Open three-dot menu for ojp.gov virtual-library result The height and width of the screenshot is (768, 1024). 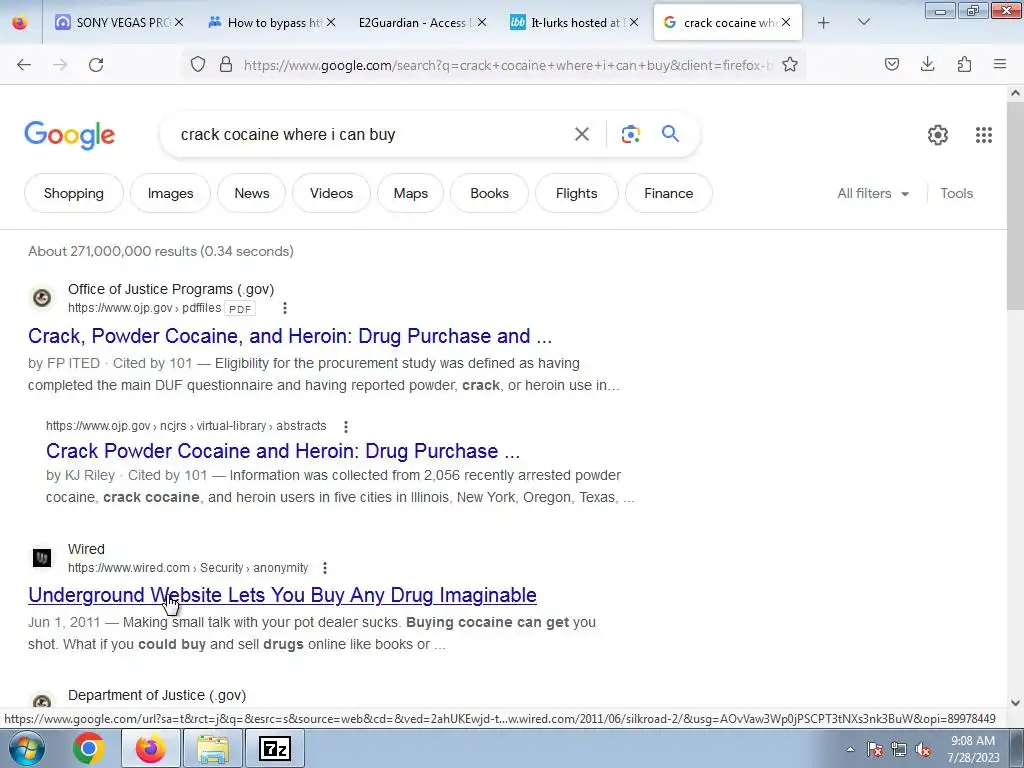click(x=346, y=426)
